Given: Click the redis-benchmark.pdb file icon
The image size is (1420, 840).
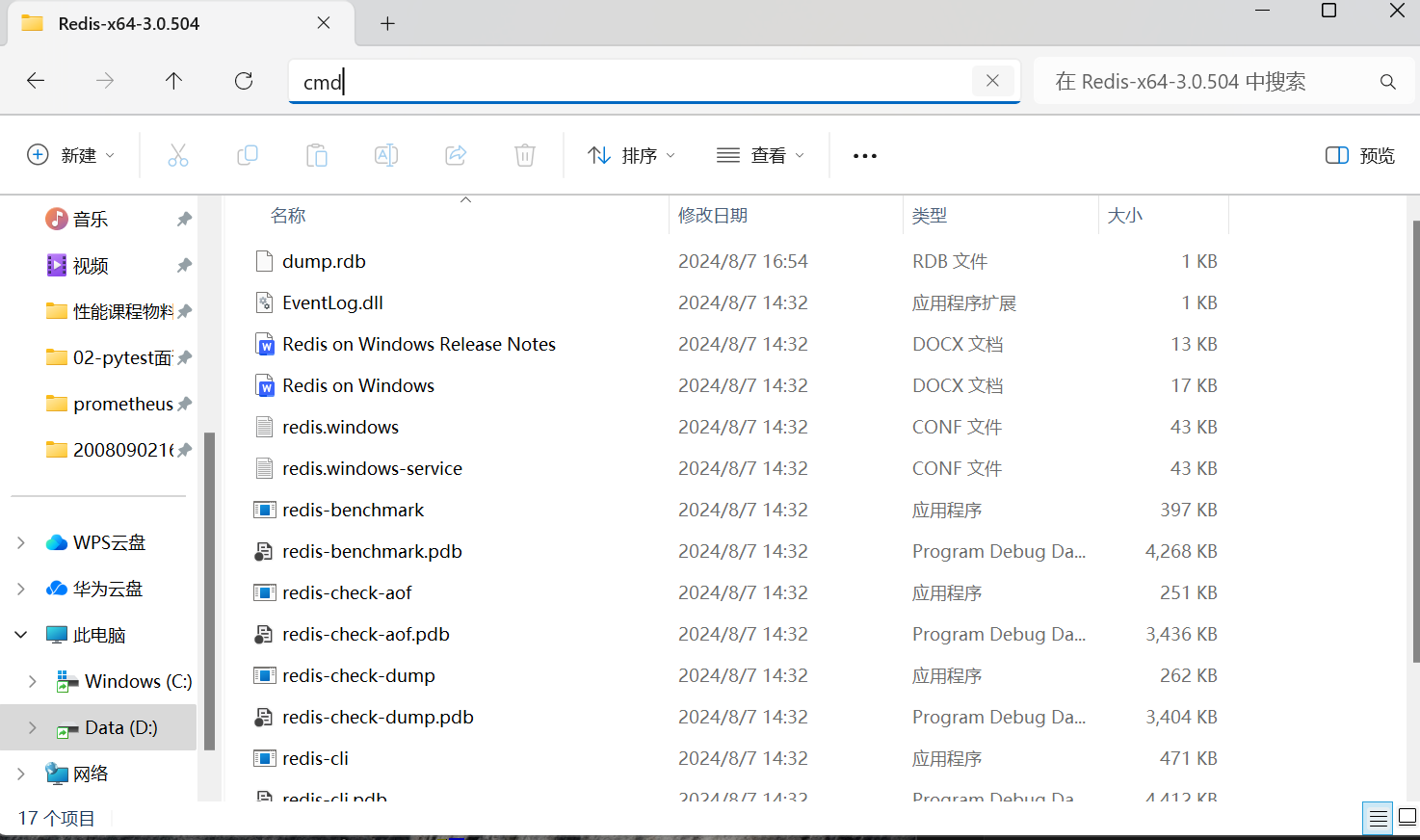Looking at the screenshot, I should (x=264, y=551).
